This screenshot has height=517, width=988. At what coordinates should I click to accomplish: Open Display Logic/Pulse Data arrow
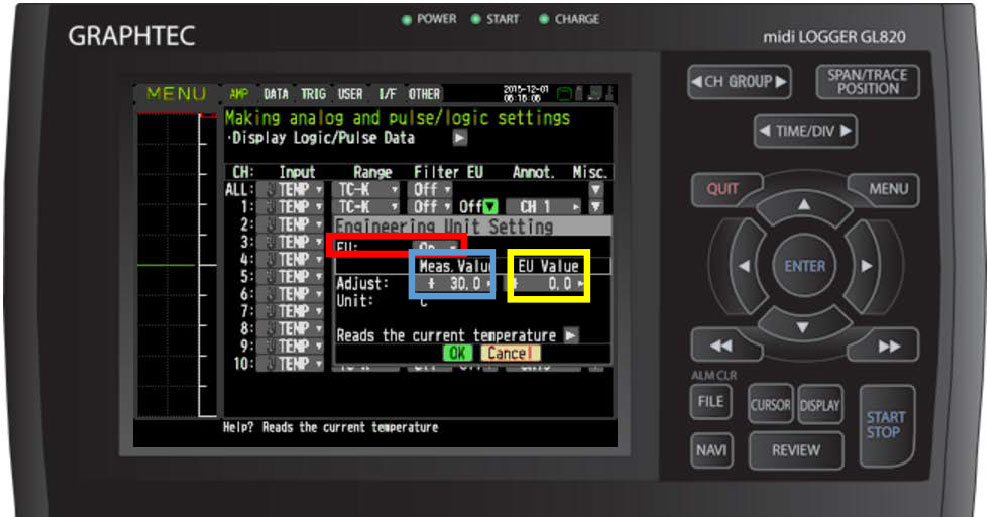coord(460,138)
